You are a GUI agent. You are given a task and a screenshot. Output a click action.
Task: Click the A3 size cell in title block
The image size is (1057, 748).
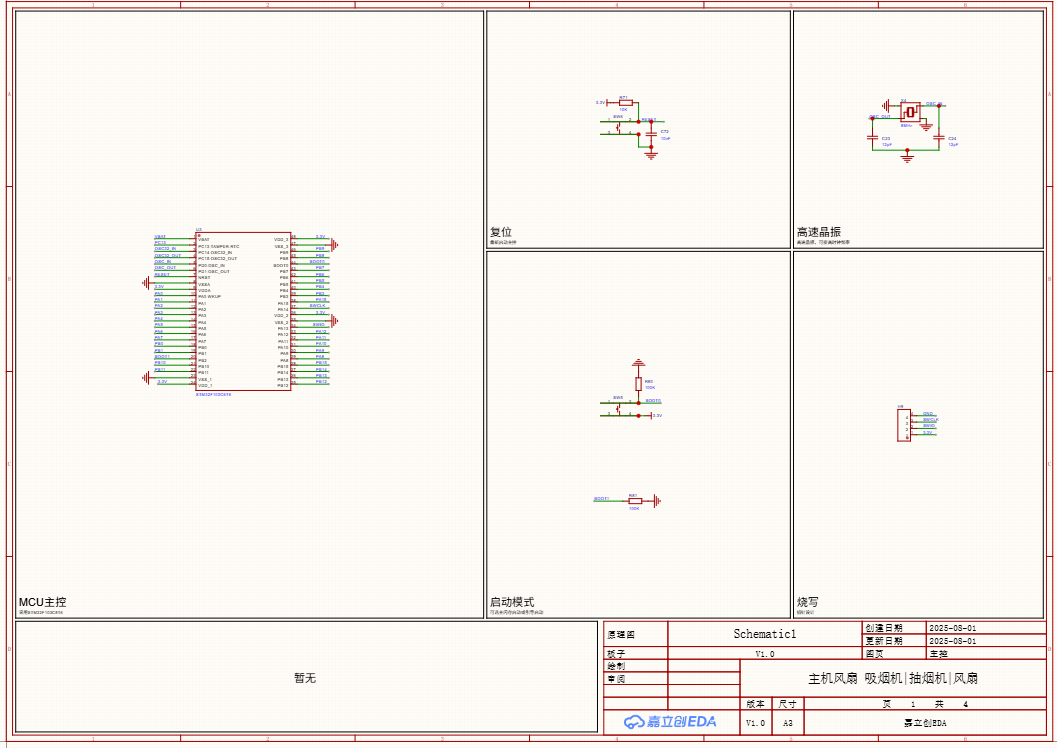click(788, 723)
